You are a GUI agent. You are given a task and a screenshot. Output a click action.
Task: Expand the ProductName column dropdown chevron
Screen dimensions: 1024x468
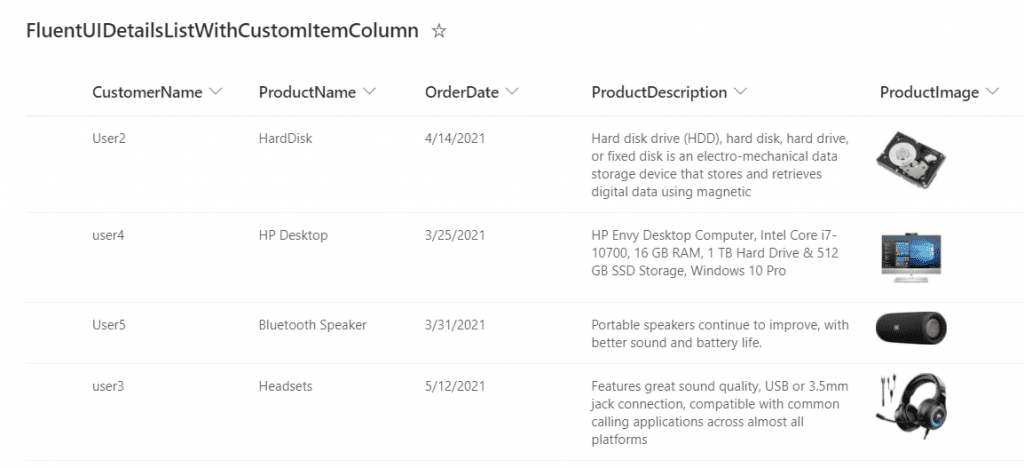click(x=370, y=92)
